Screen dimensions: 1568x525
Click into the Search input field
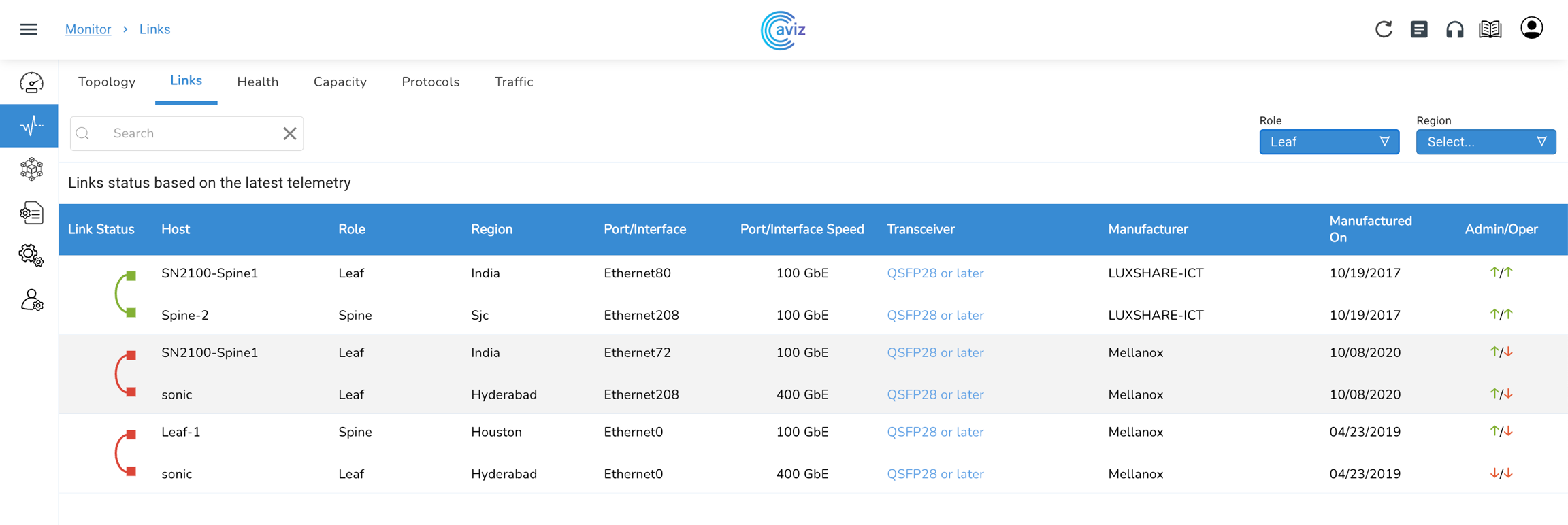click(191, 133)
